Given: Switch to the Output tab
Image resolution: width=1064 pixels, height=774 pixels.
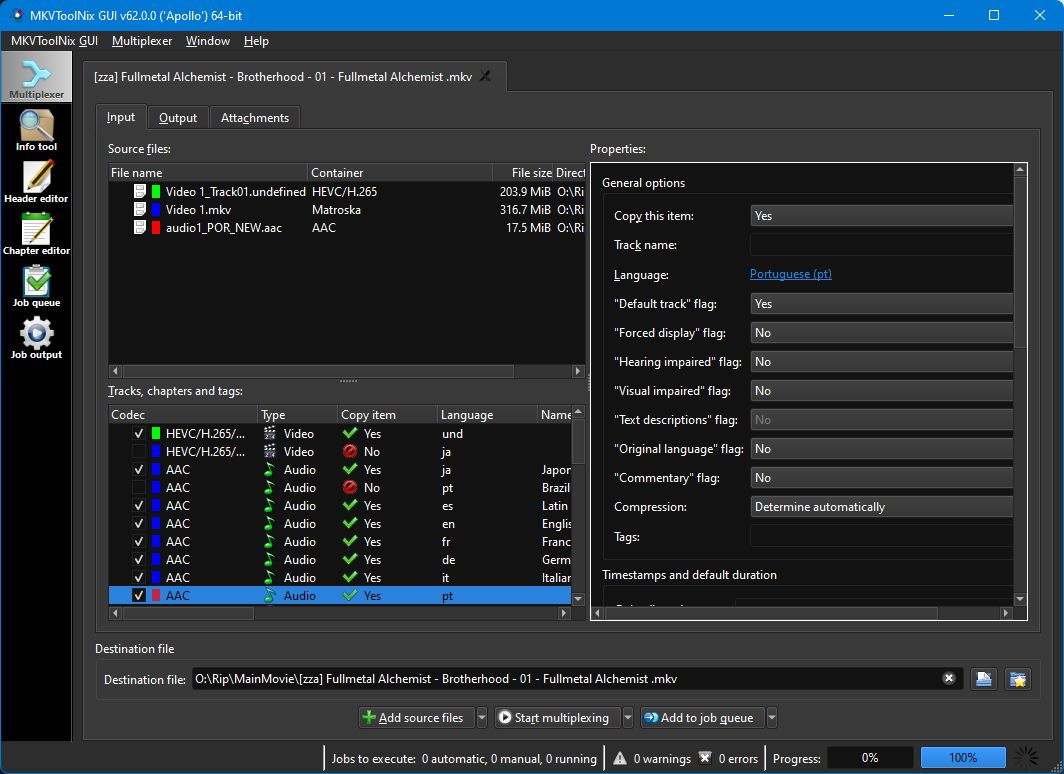Looking at the screenshot, I should (x=178, y=118).
